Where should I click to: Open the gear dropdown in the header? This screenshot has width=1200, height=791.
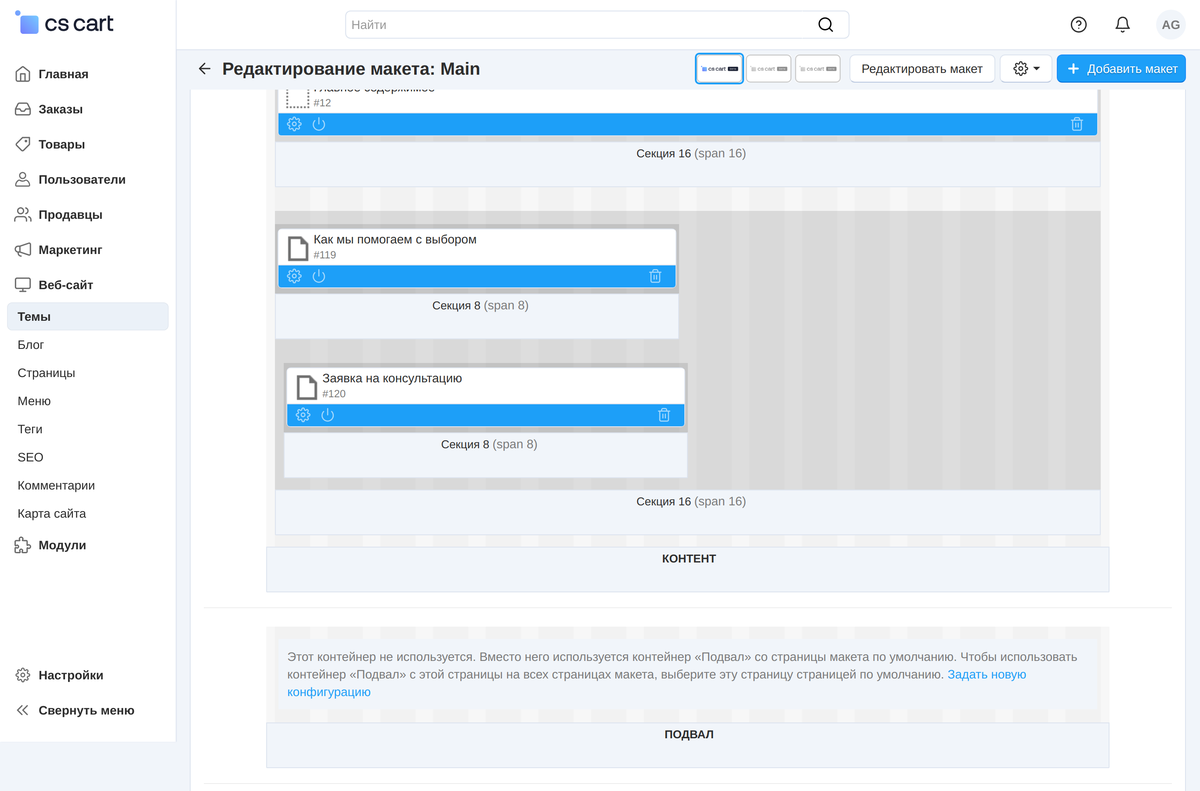[x=1026, y=69]
